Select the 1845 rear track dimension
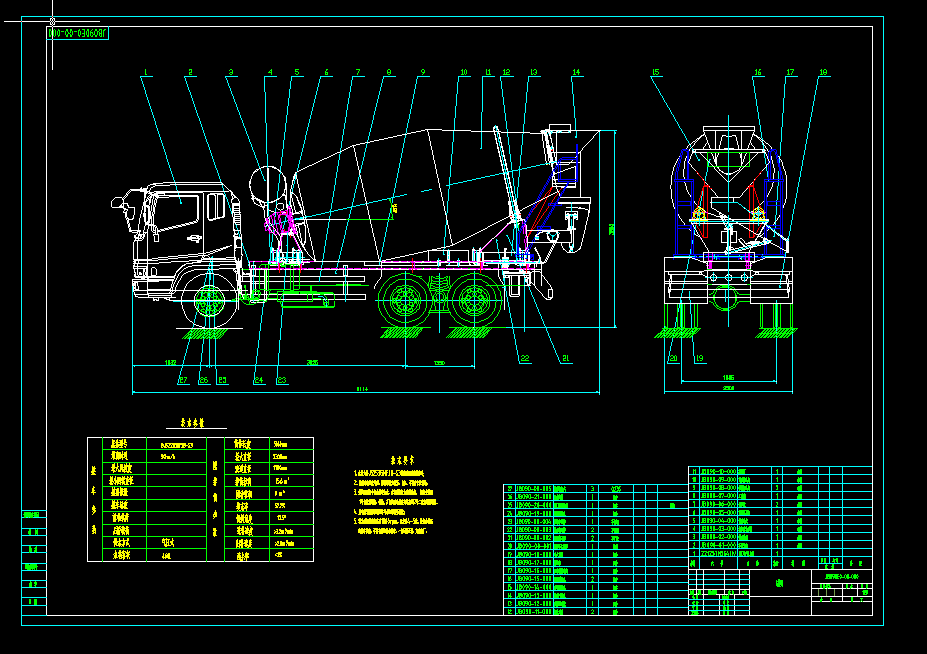927x654 pixels. tap(728, 377)
